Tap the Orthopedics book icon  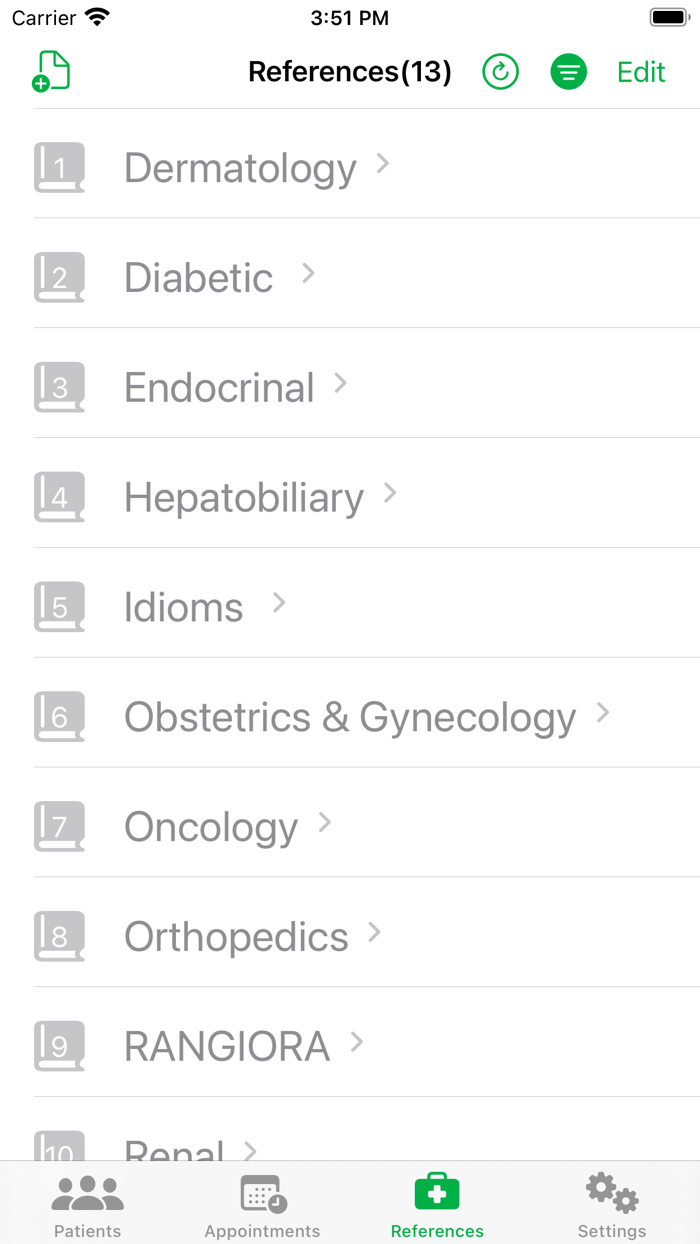point(59,936)
